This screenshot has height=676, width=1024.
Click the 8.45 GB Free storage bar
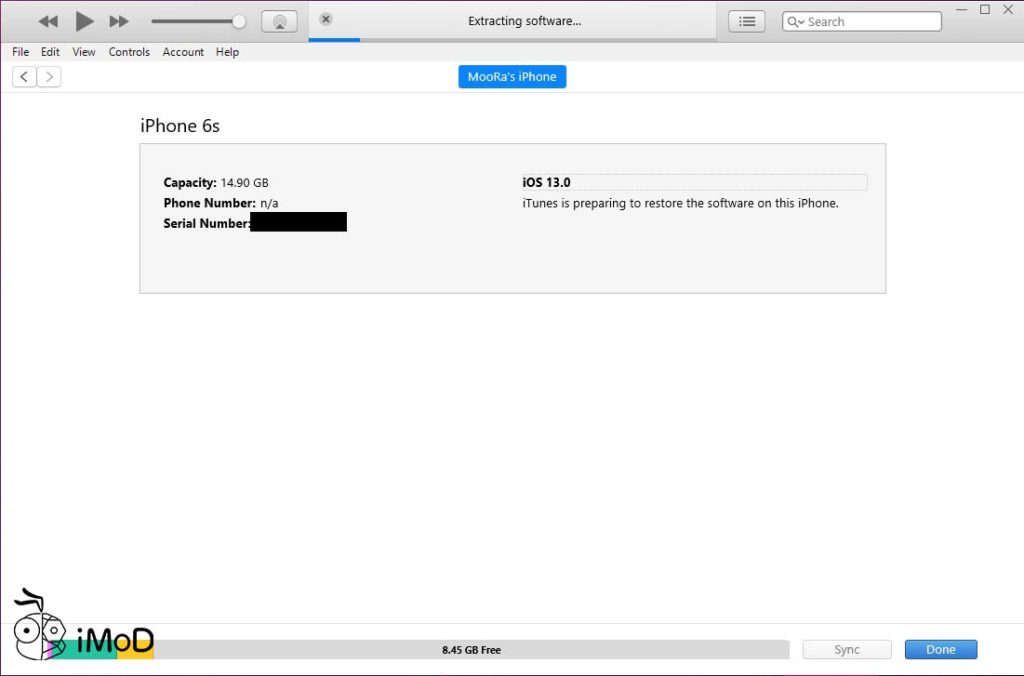click(x=471, y=649)
